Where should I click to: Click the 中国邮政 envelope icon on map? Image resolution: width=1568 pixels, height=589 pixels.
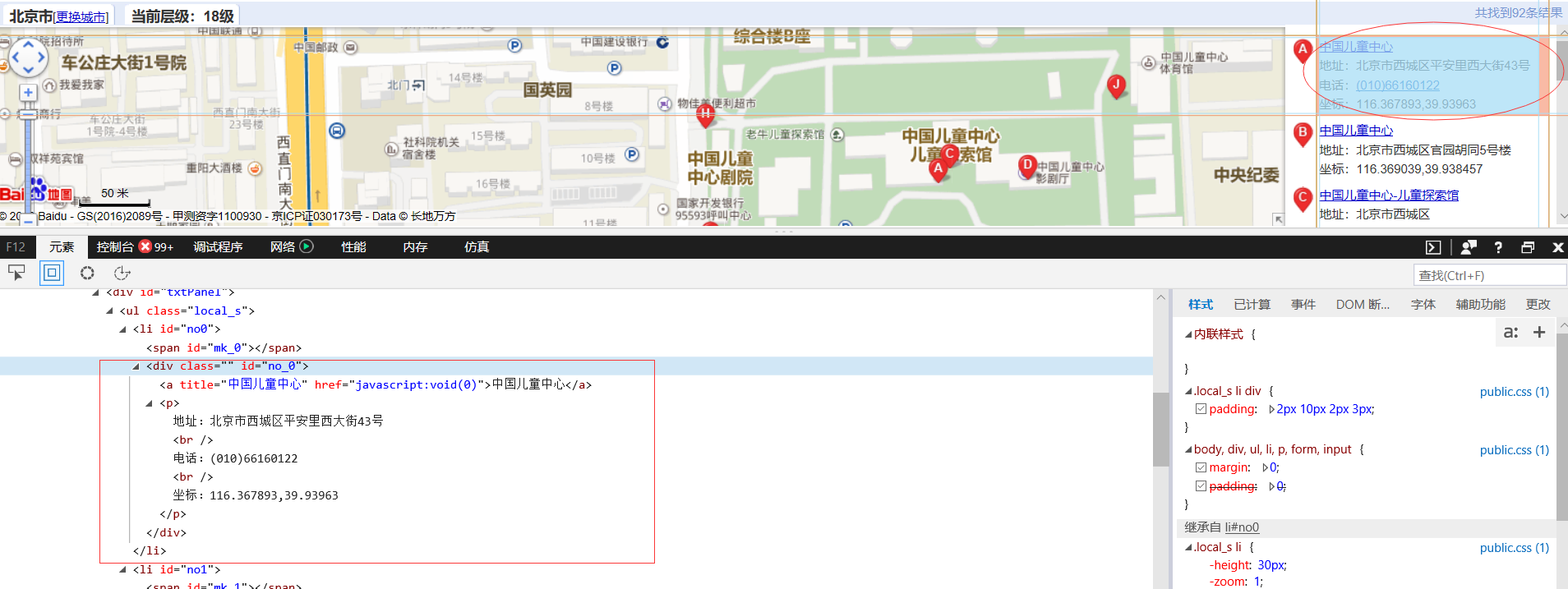350,48
